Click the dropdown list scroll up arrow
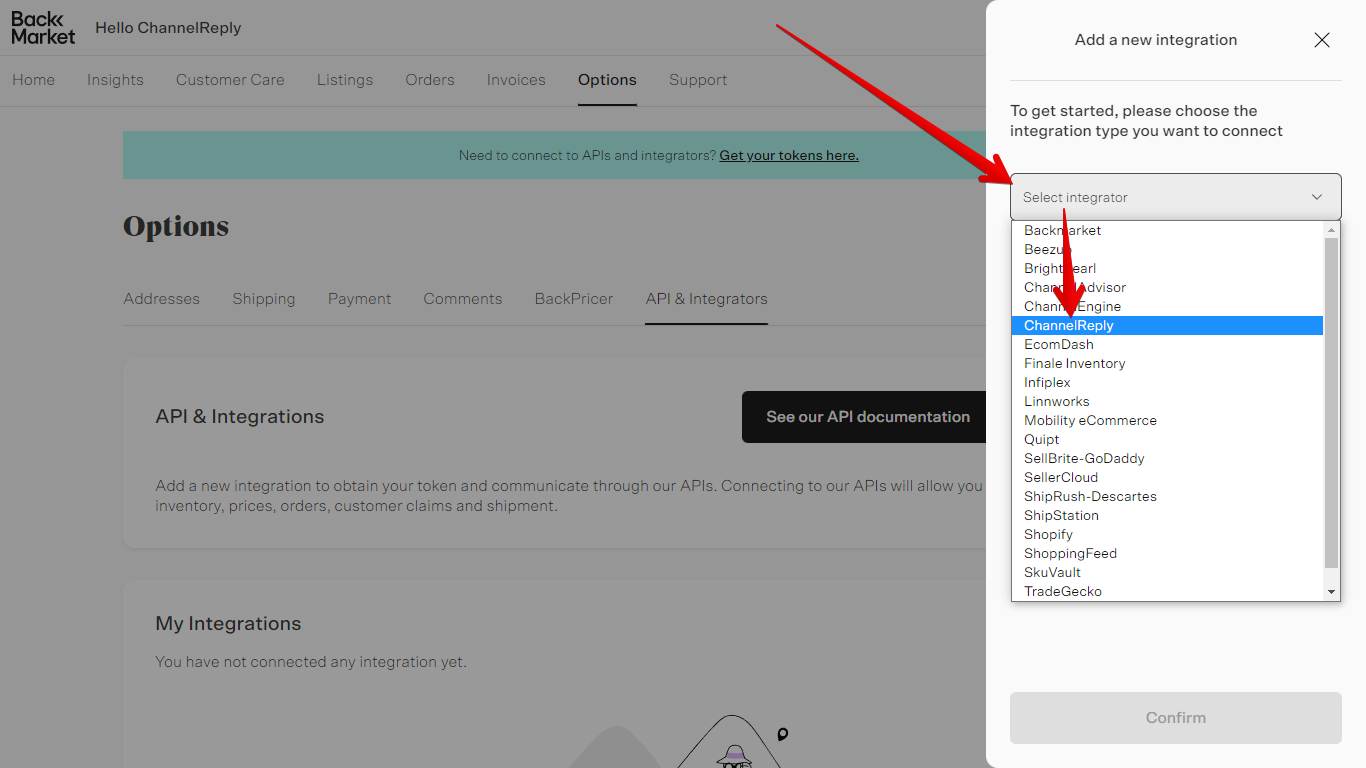The image size is (1366, 768). tap(1331, 230)
